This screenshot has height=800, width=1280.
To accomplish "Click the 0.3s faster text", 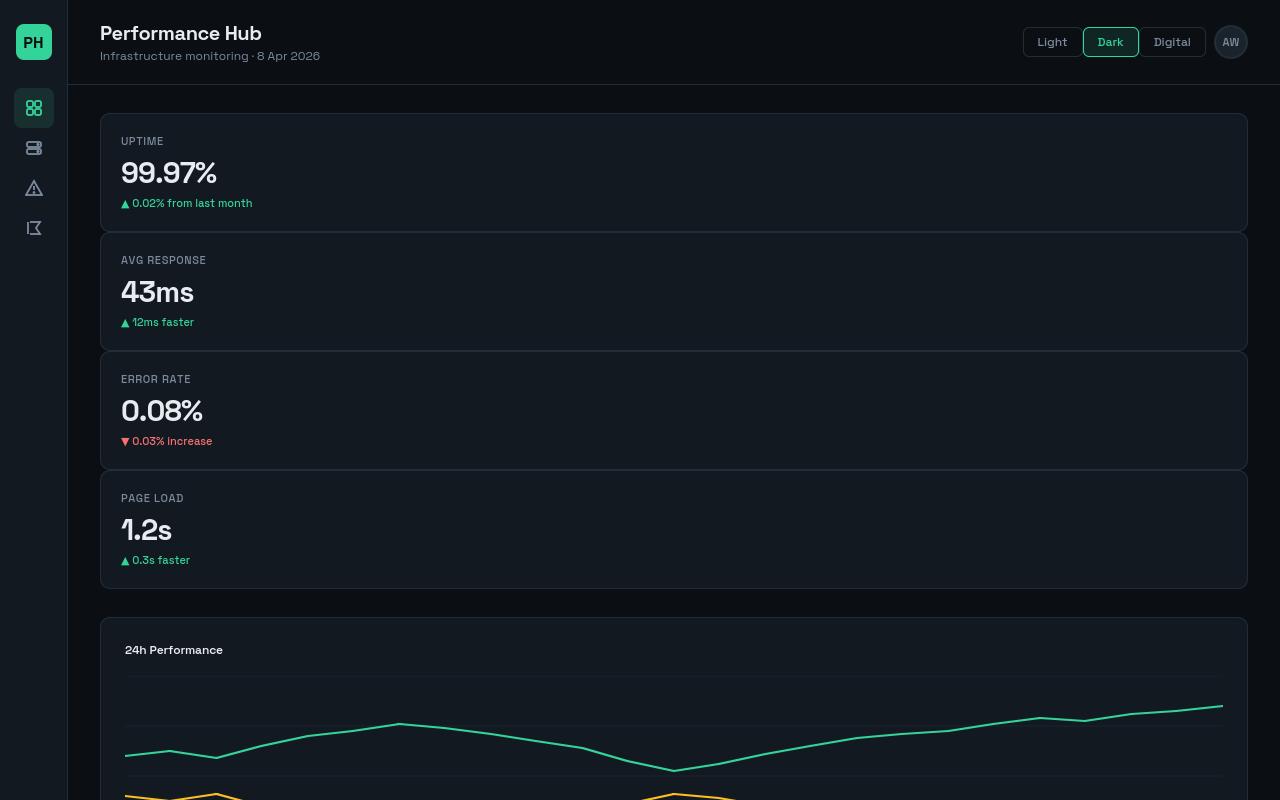I will [x=156, y=560].
